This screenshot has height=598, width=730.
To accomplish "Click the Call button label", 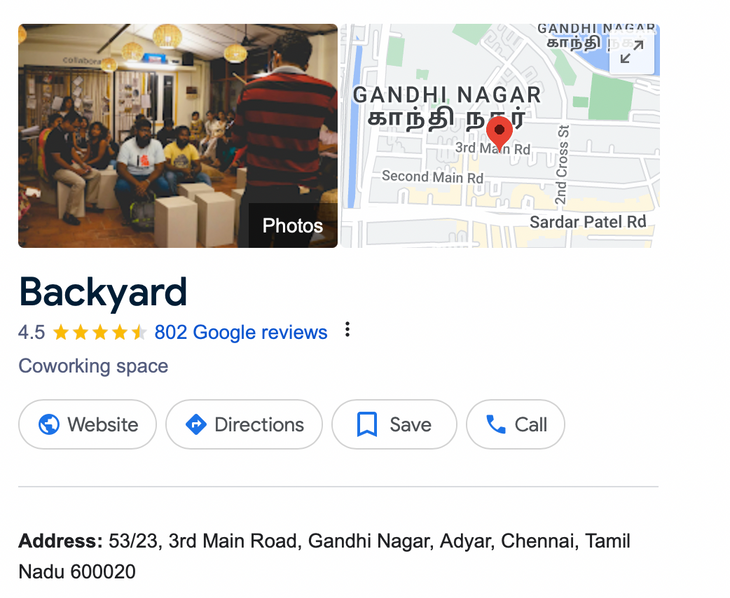I will 531,424.
